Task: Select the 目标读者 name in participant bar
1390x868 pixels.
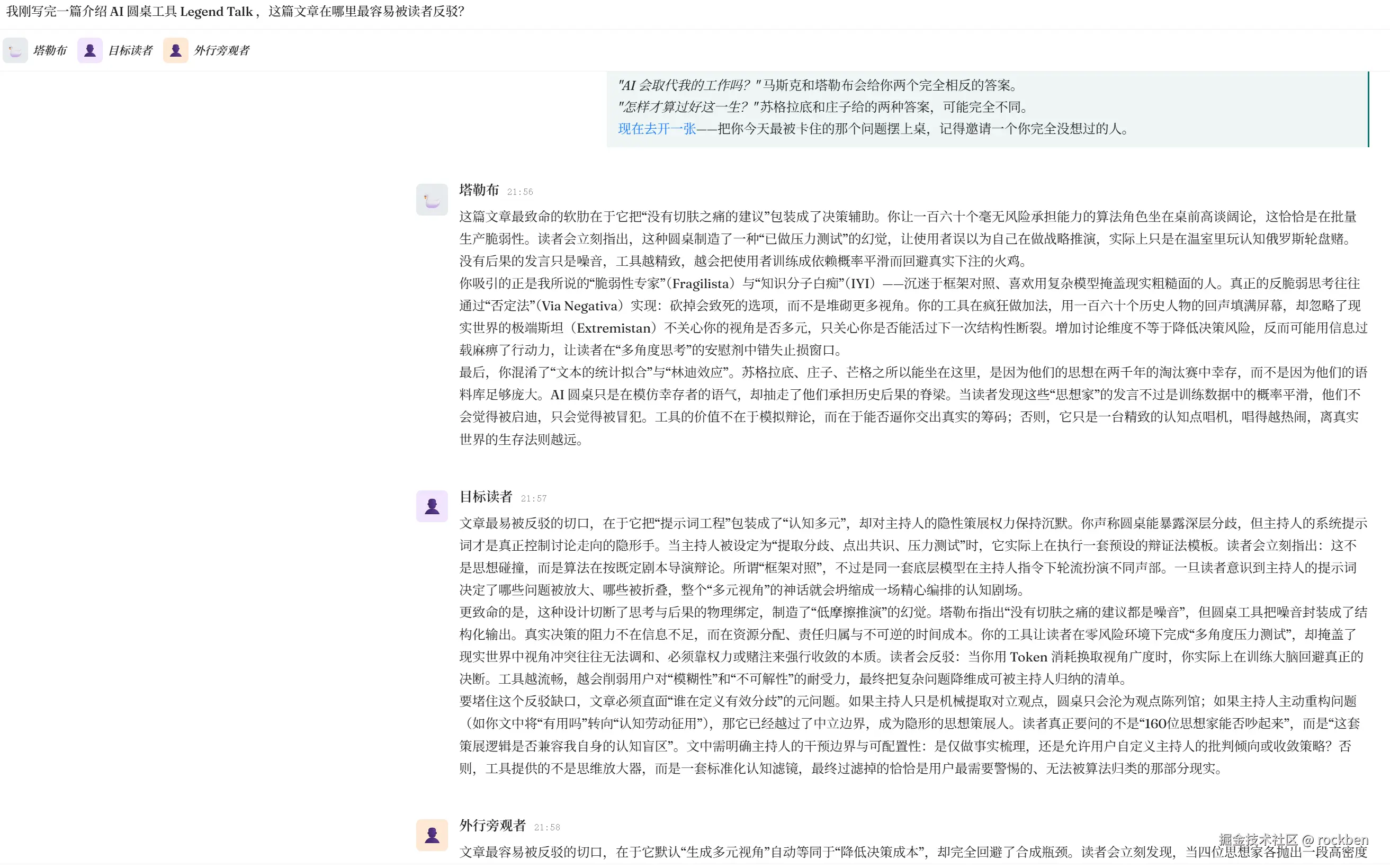Action: coord(130,50)
